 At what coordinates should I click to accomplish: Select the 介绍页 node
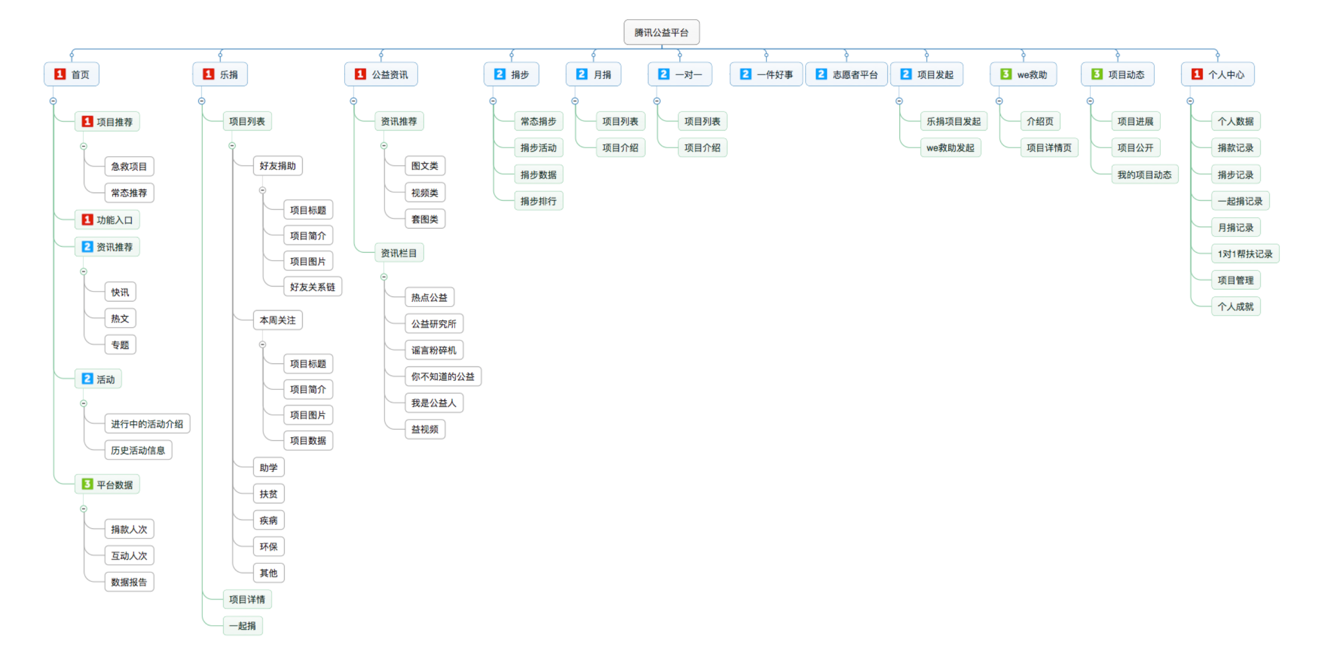tap(1040, 122)
